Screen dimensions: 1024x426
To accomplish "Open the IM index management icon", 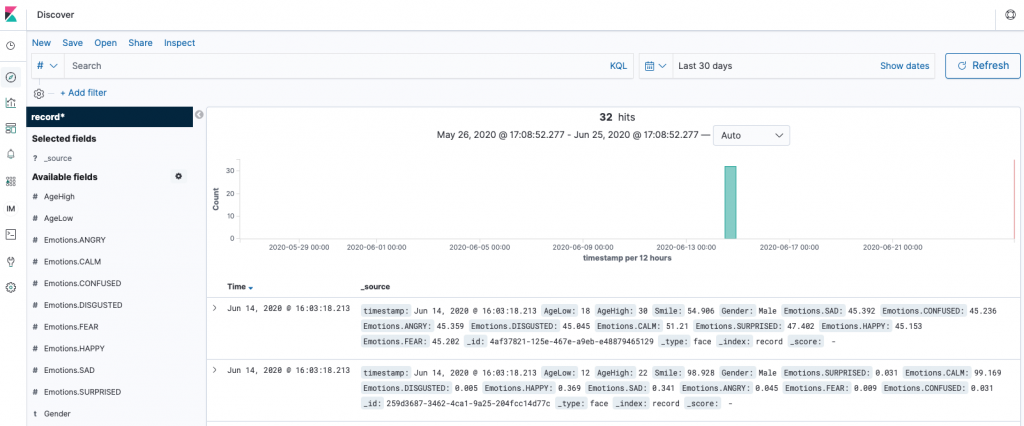I will (x=10, y=208).
